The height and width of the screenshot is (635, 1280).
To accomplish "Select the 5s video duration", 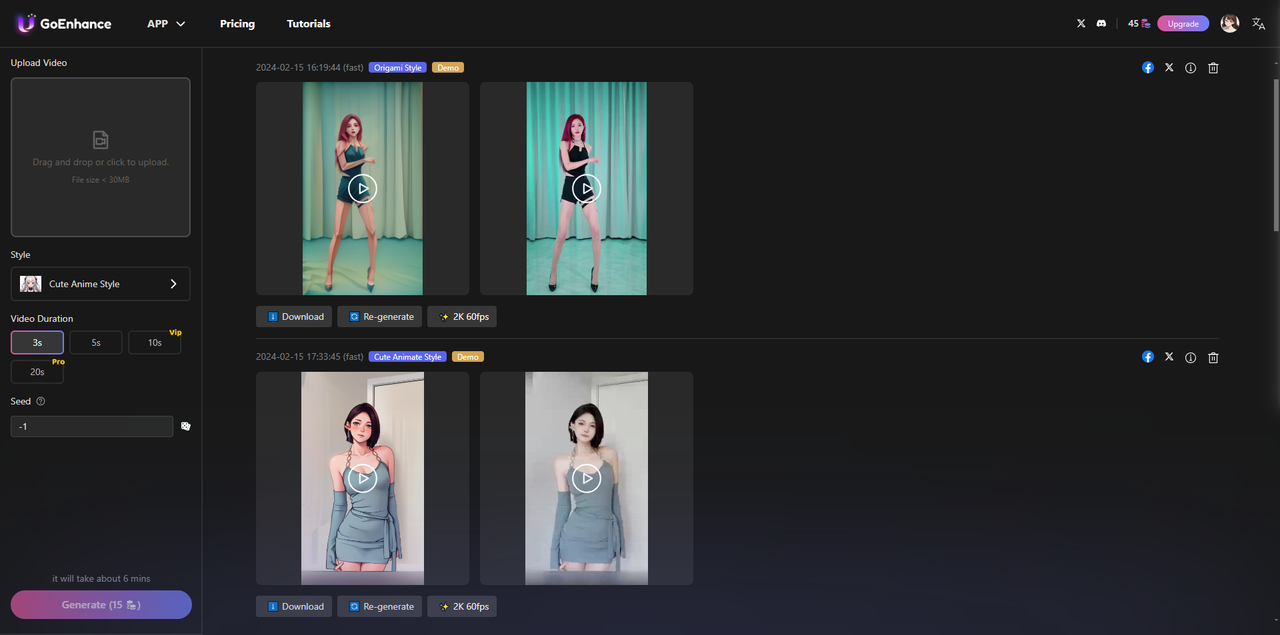I will (x=96, y=342).
